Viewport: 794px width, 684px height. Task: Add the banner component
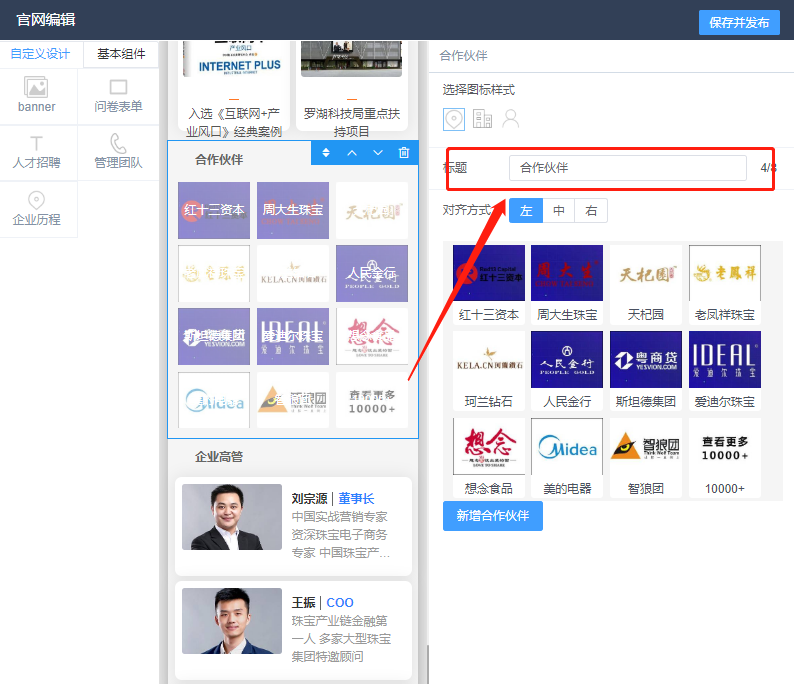[36, 95]
